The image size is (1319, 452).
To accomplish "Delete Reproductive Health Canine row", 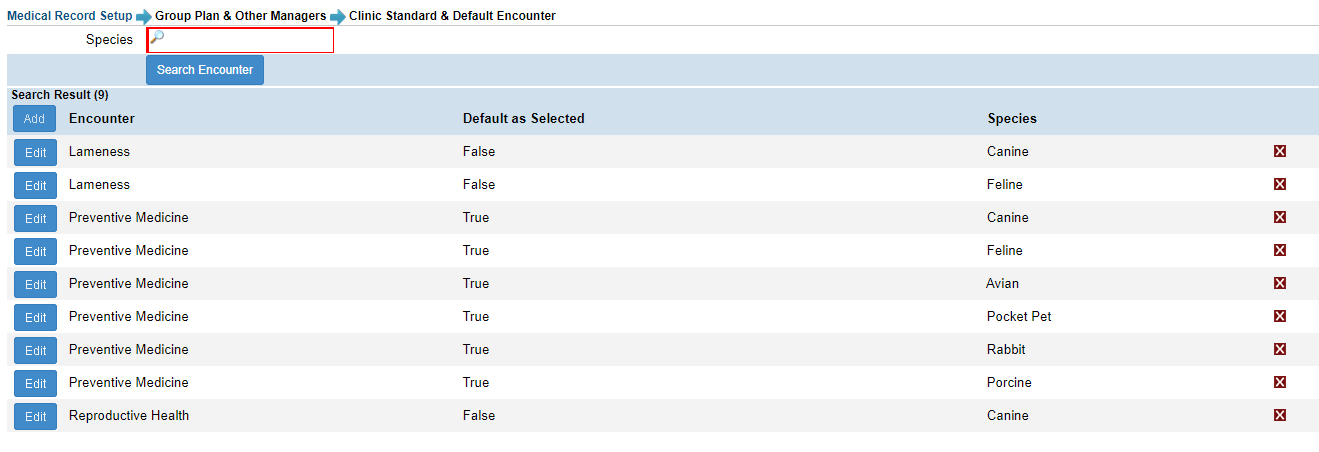I will (1279, 415).
